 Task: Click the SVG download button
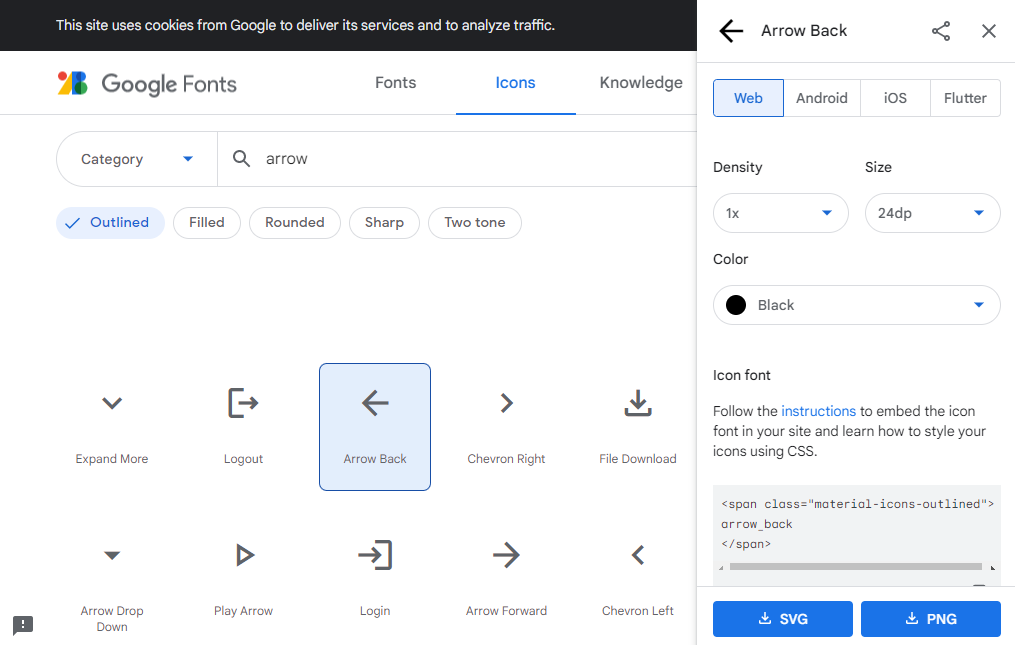click(782, 618)
